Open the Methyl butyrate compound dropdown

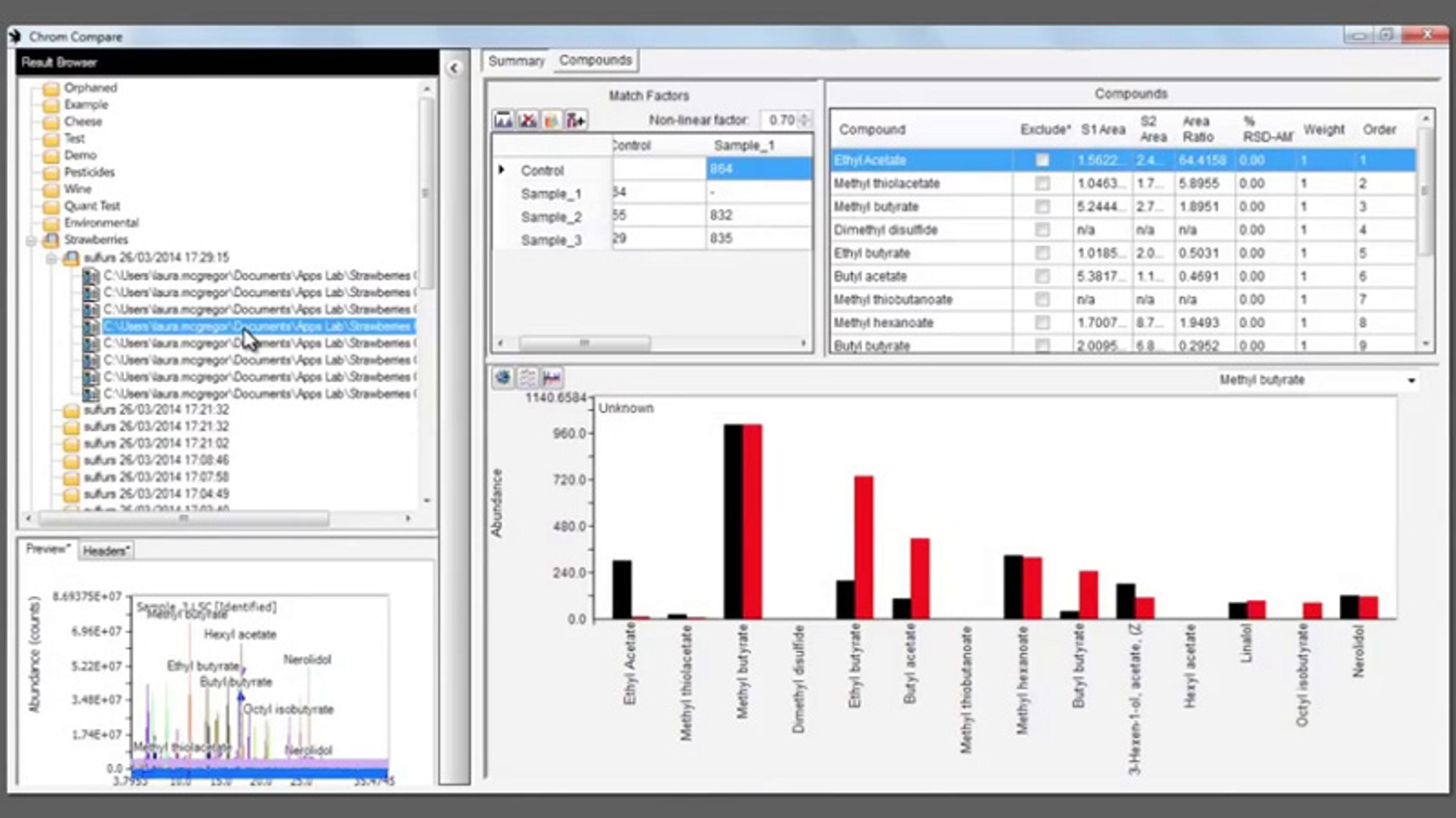(1411, 380)
